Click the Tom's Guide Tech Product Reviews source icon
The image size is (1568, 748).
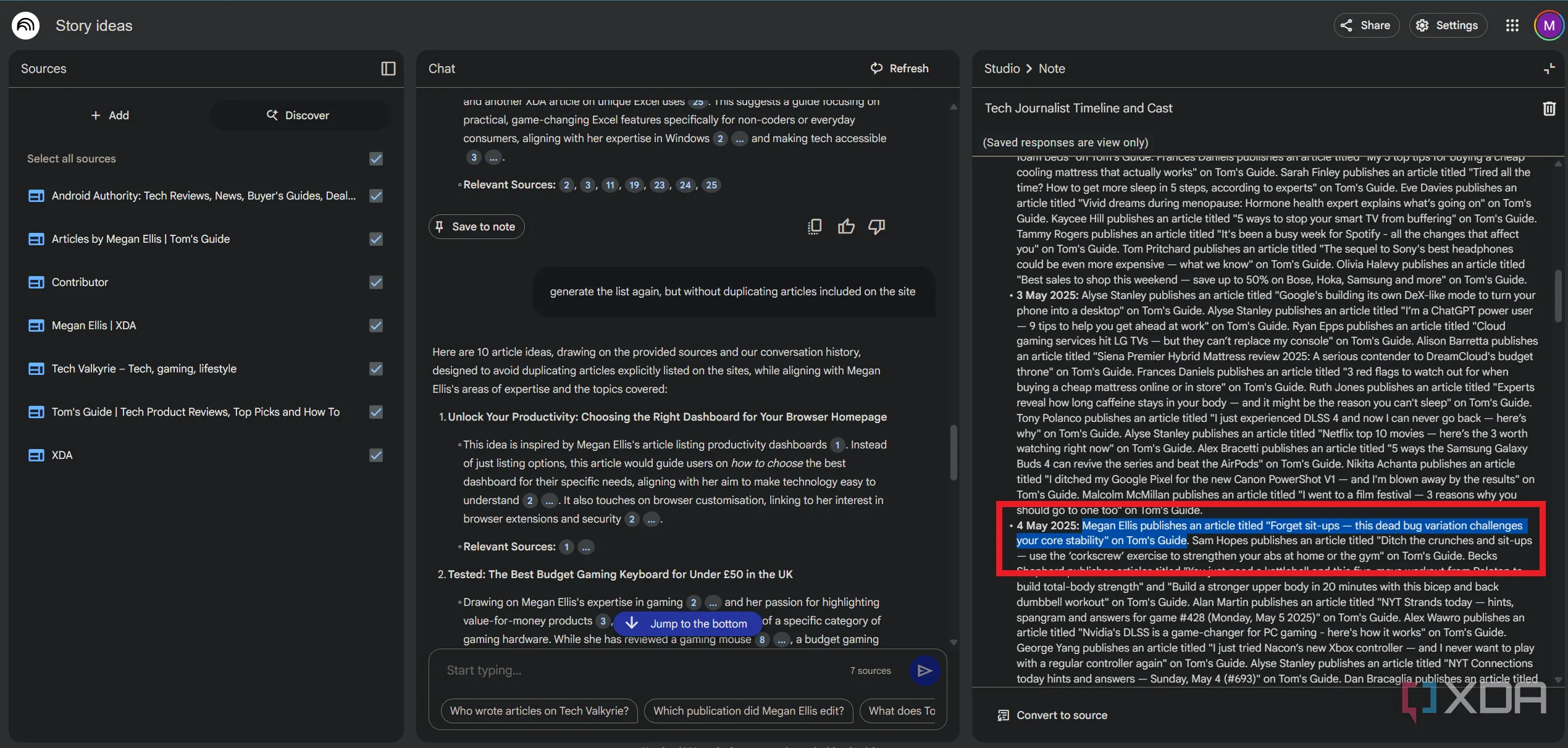point(36,412)
